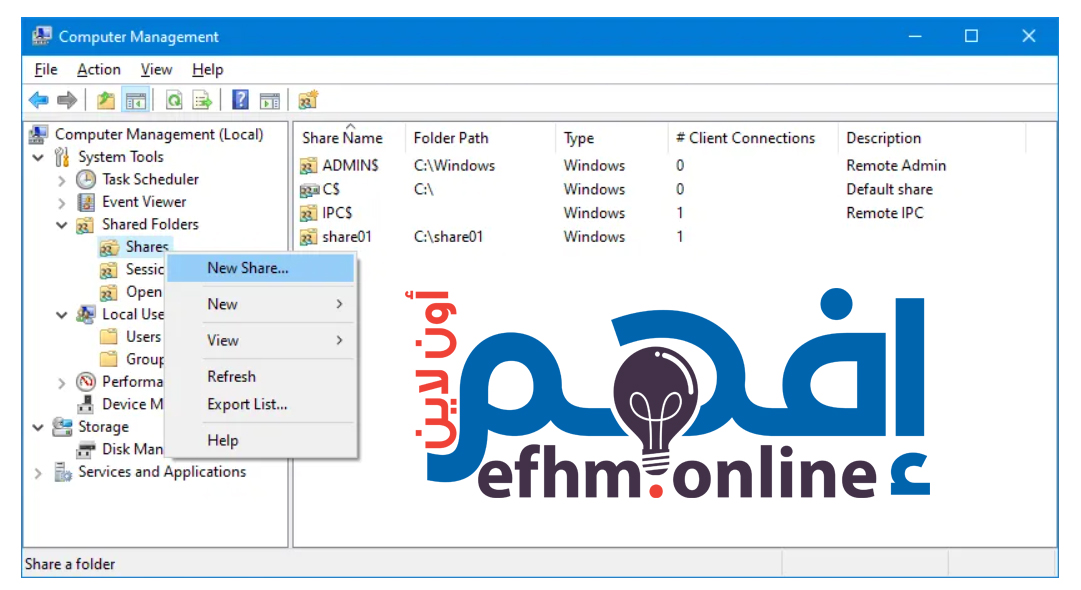The height and width of the screenshot is (590, 1081).
Task: Click the Up one level folder icon
Action: coord(105,101)
